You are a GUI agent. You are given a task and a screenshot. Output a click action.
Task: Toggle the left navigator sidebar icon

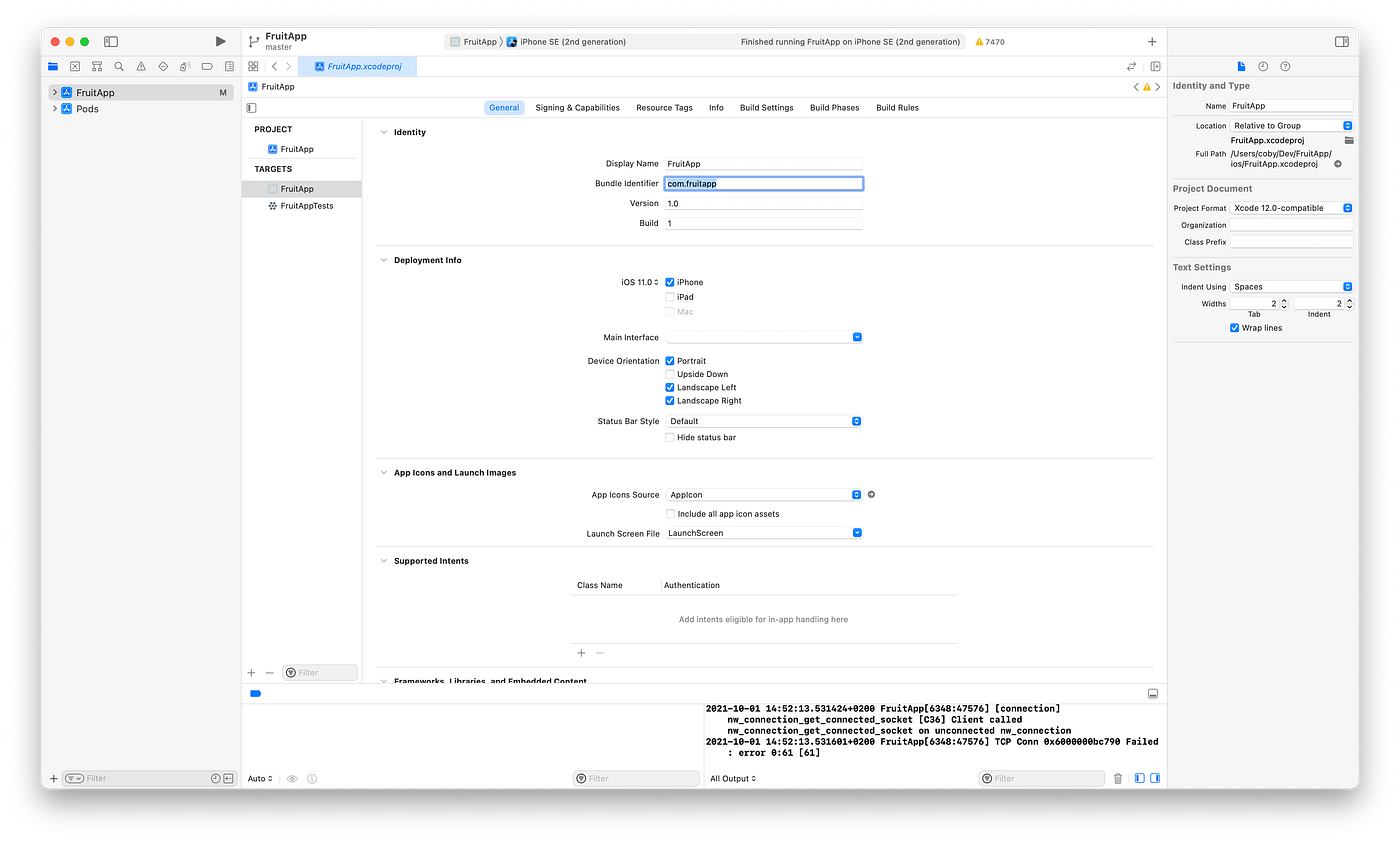tap(111, 41)
